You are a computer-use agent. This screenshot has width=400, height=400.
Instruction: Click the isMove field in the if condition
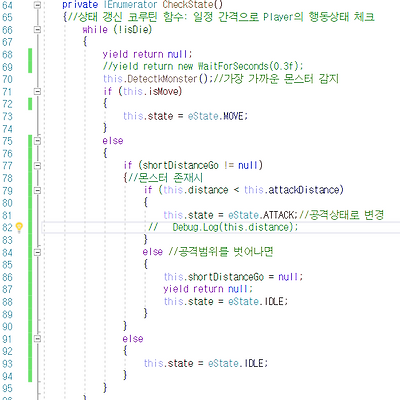pos(164,91)
